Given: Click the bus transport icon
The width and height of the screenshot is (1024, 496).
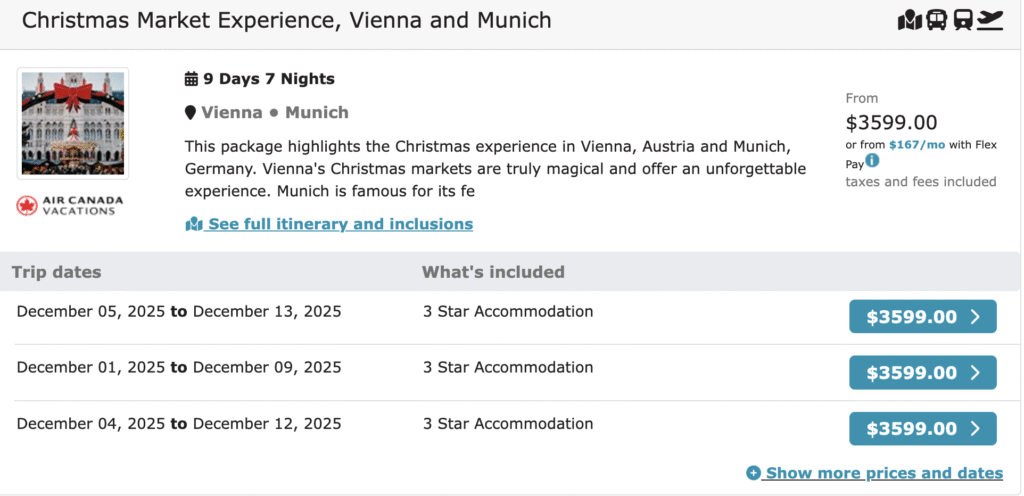Looking at the screenshot, I should click(937, 20).
